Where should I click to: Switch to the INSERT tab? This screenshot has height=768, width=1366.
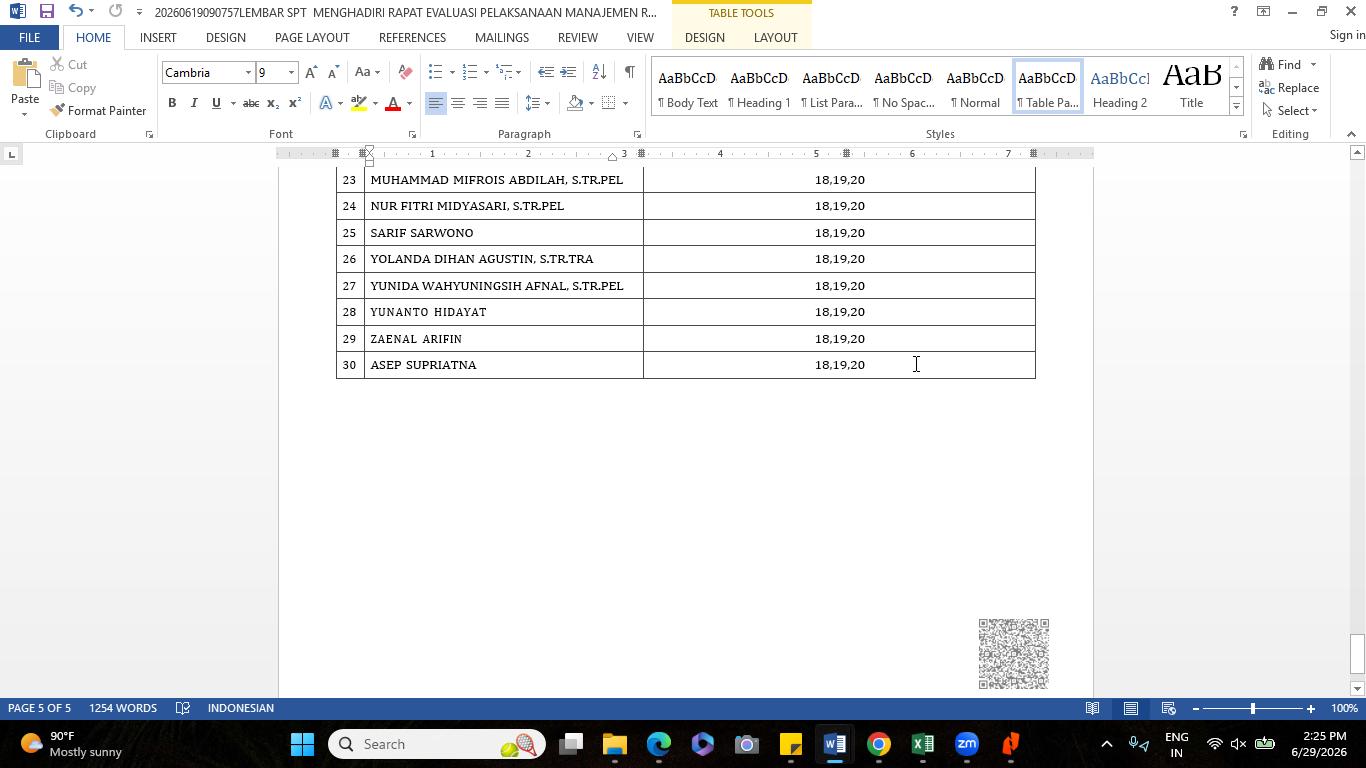pos(158,37)
